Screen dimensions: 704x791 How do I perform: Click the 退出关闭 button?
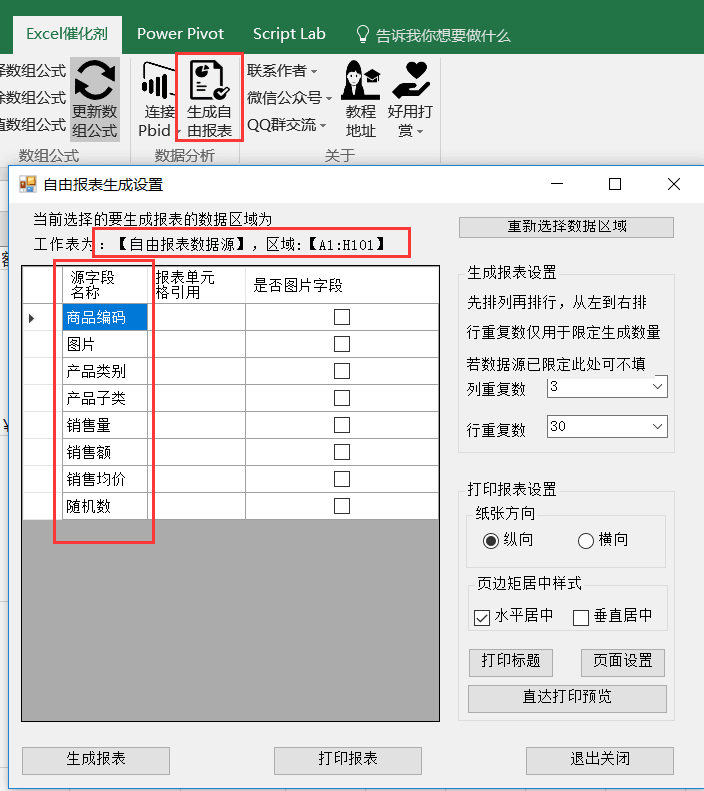(x=600, y=760)
